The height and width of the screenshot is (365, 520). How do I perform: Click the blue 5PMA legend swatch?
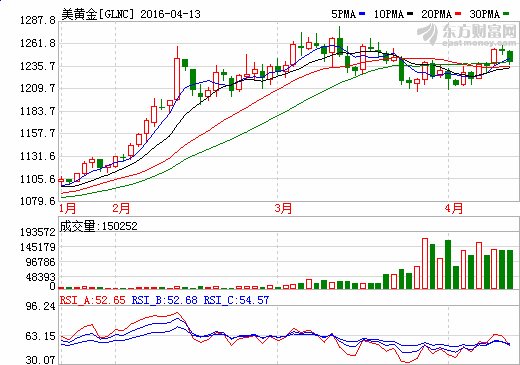(x=362, y=14)
